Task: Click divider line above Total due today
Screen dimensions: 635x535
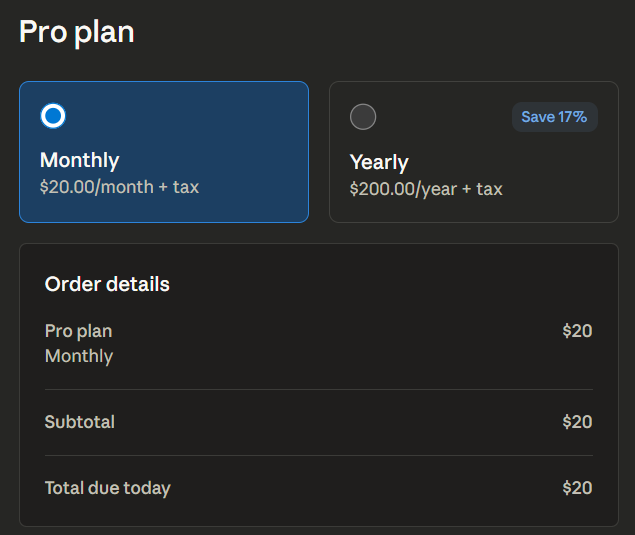Action: [318, 455]
